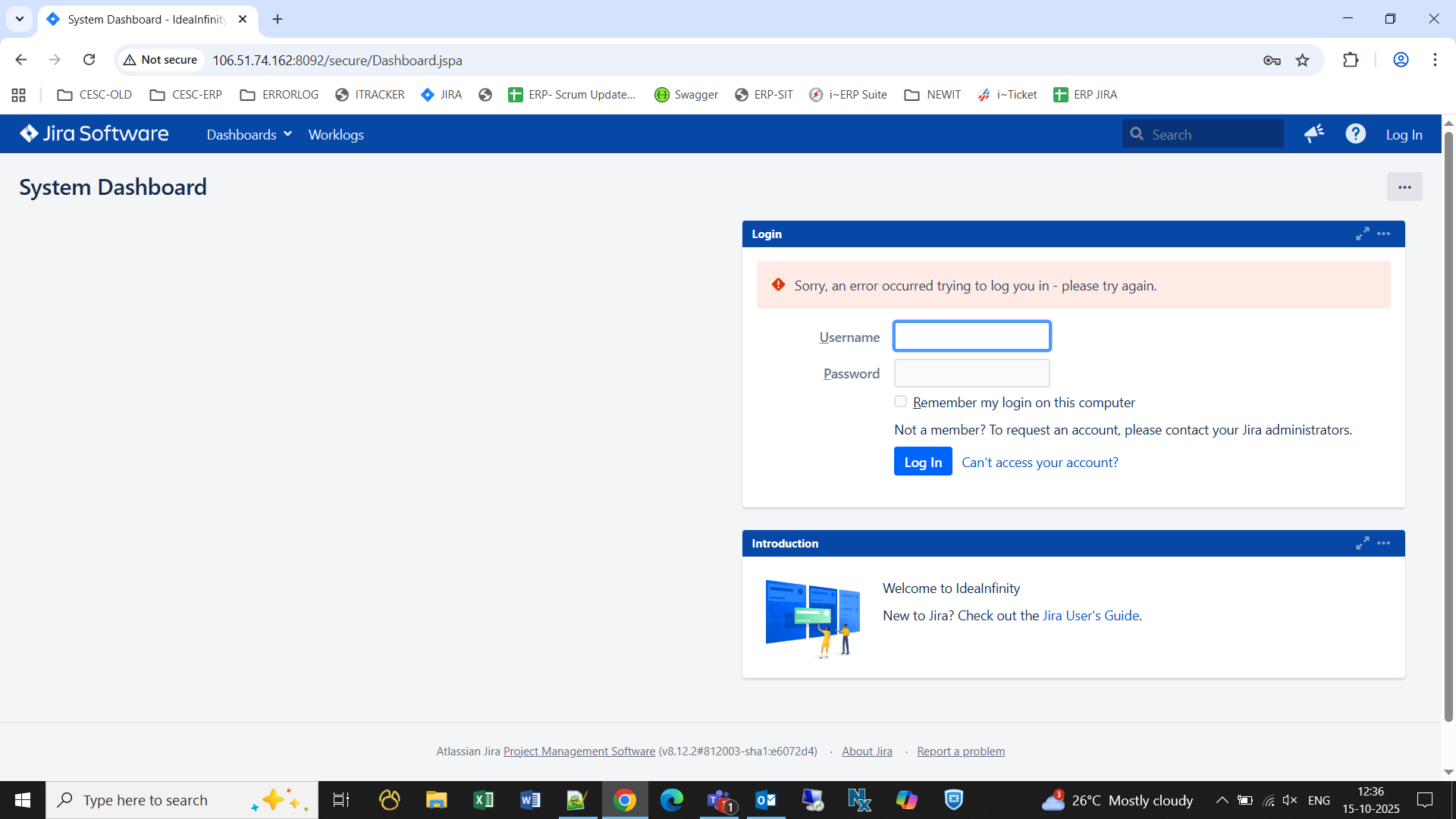Expand the Dashboards dropdown menu
This screenshot has height=819, width=1456.
249,135
